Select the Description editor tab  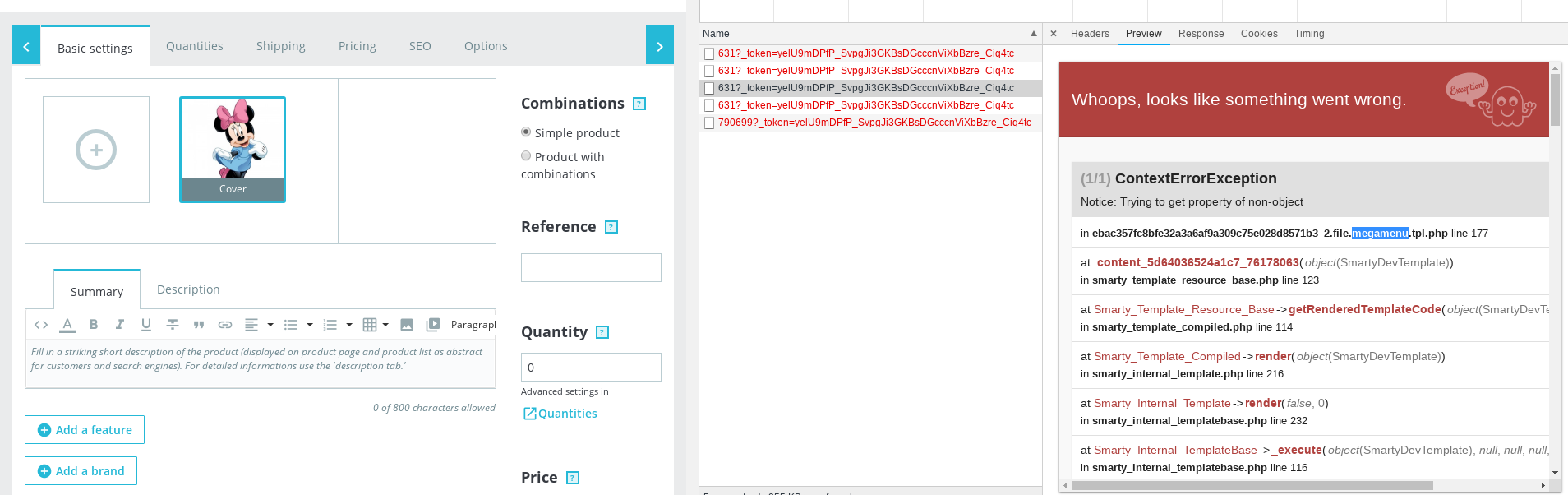[x=188, y=289]
